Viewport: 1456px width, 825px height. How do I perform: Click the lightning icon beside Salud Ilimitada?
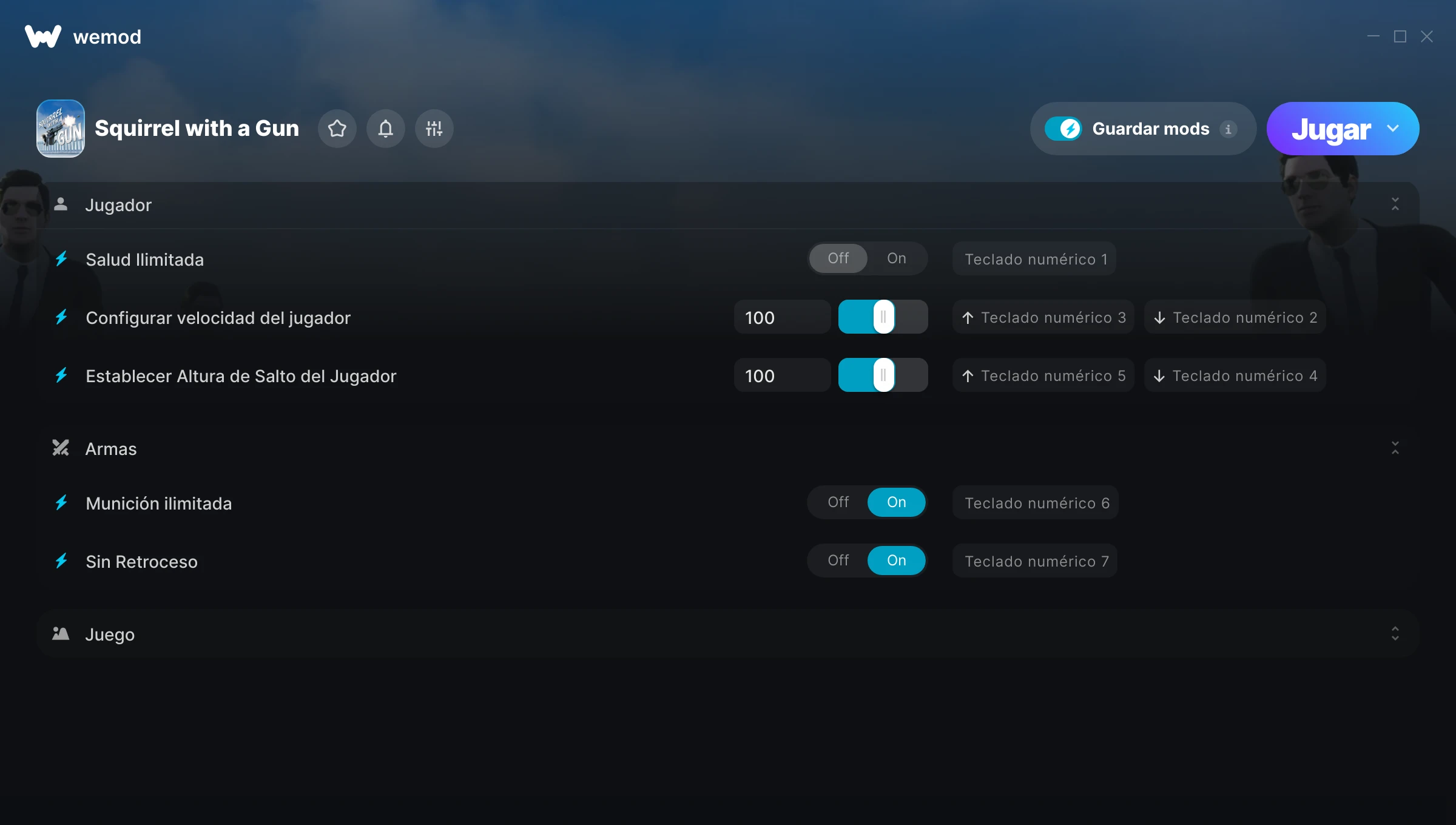click(x=61, y=259)
